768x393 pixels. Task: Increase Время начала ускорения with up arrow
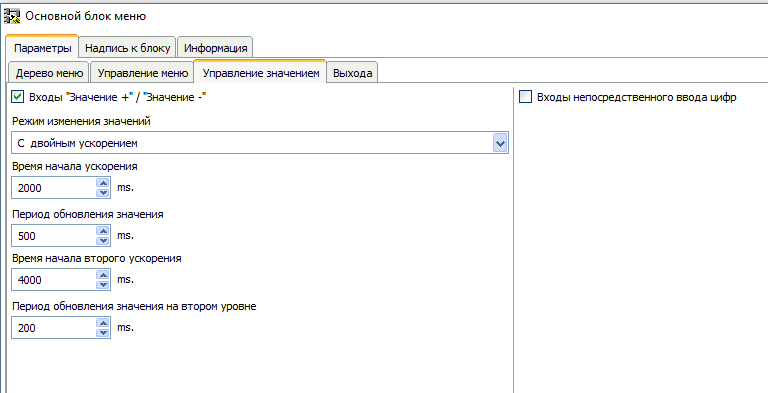(x=103, y=183)
